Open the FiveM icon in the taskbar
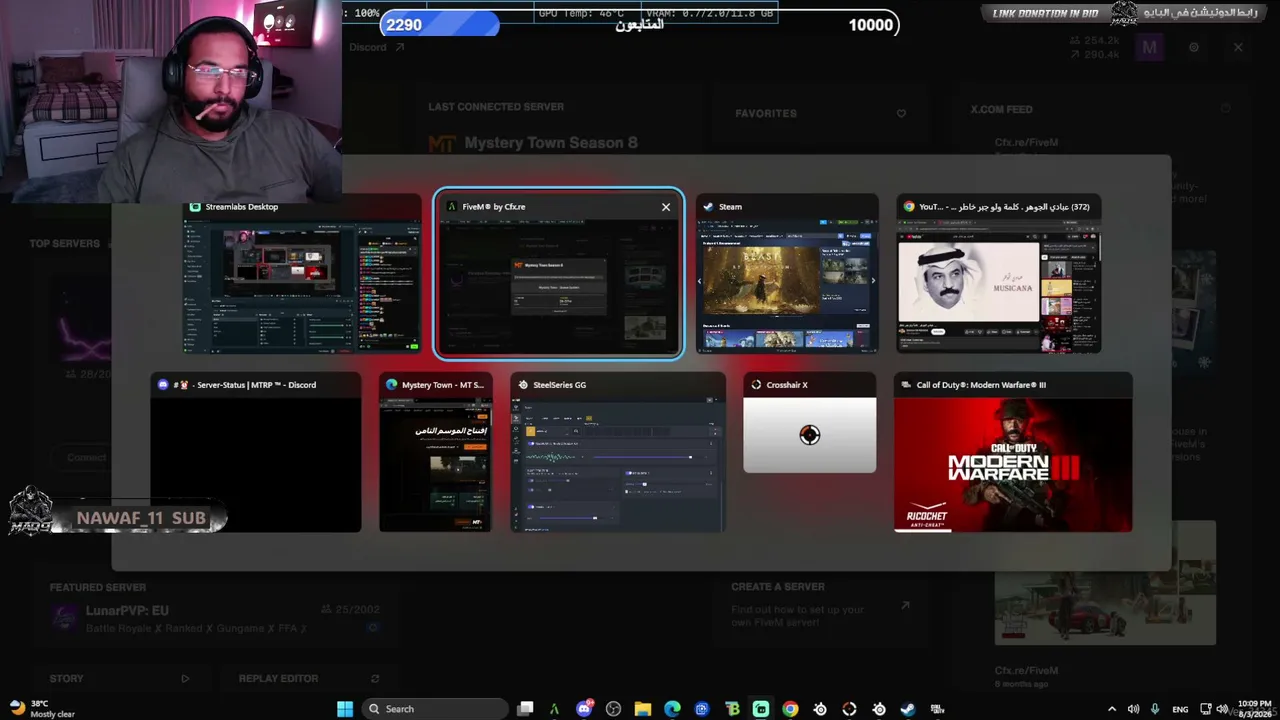 pyautogui.click(x=554, y=709)
